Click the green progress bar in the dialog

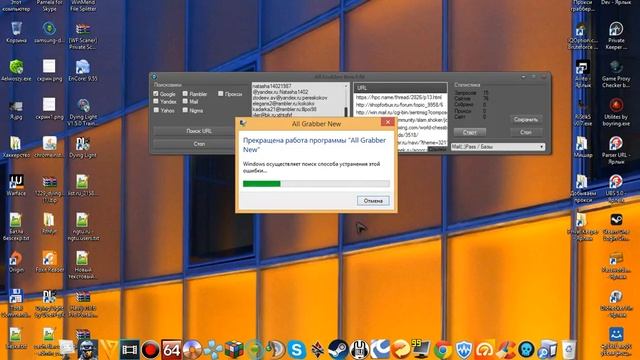[x=262, y=184]
